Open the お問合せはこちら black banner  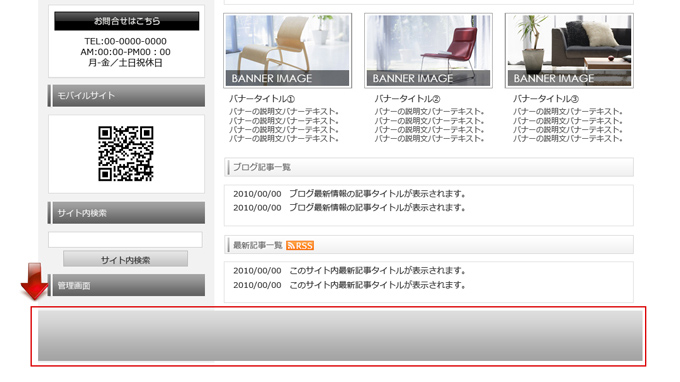coord(127,21)
